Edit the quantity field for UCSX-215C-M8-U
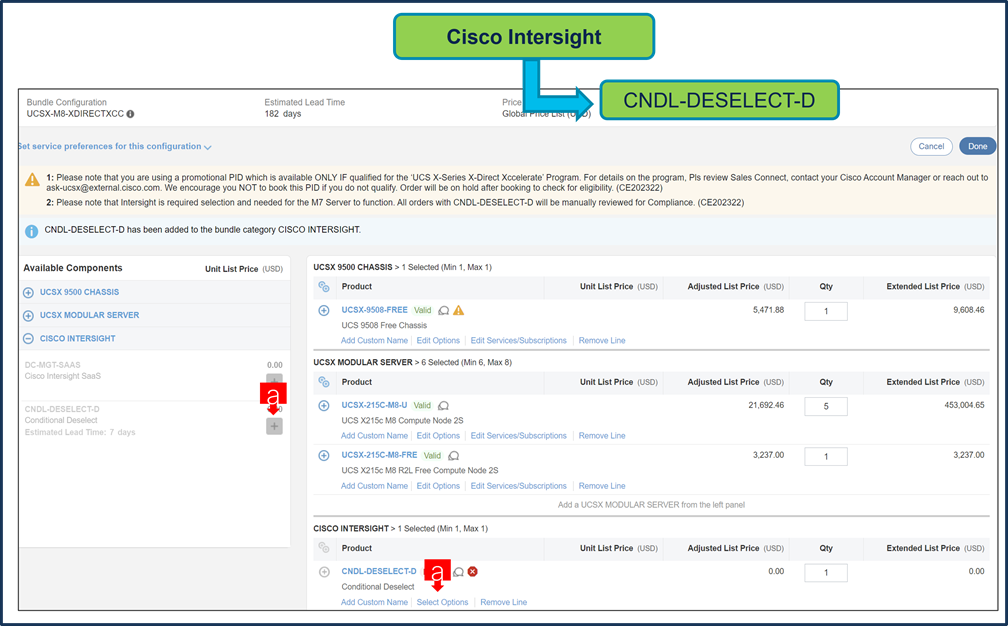This screenshot has height=626, width=1008. pos(825,406)
